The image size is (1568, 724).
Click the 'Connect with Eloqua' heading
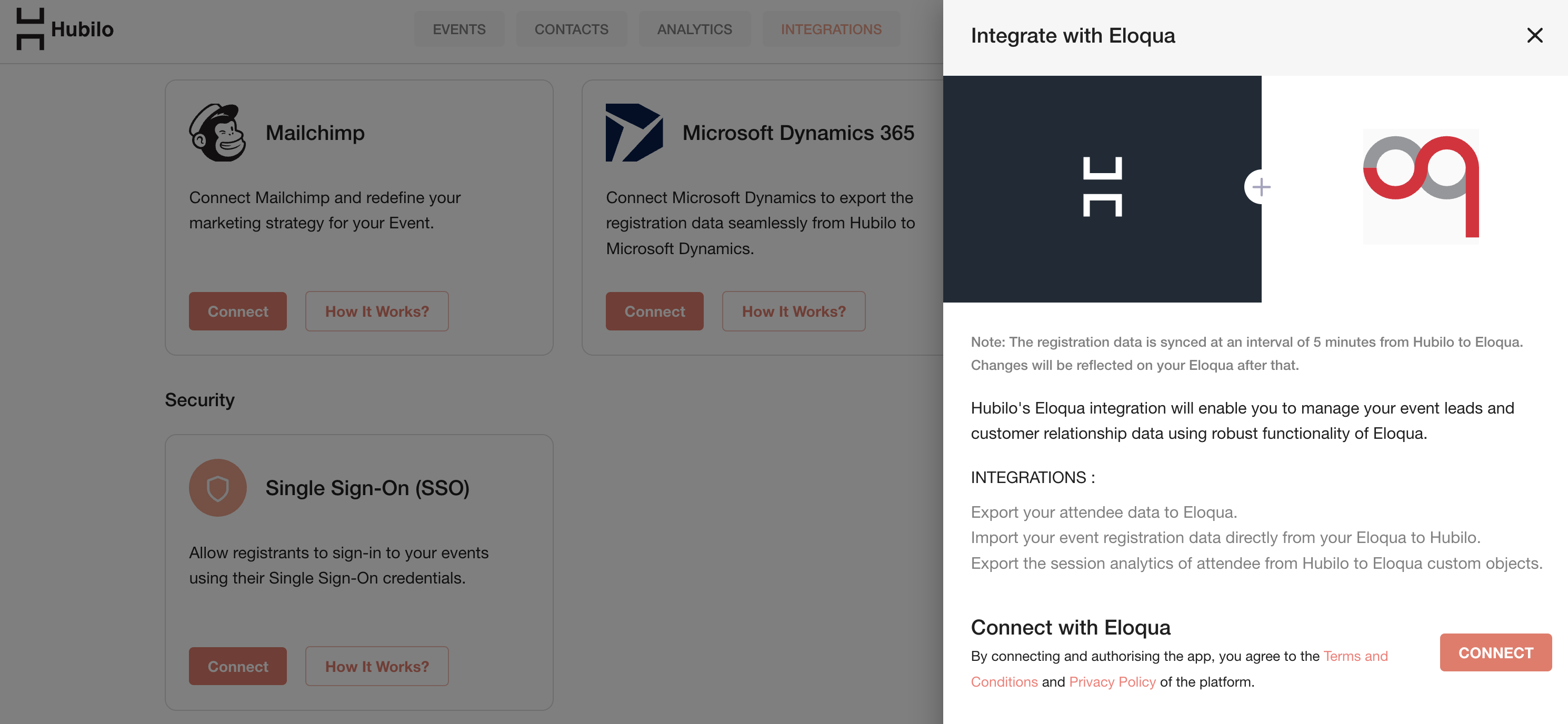point(1071,627)
